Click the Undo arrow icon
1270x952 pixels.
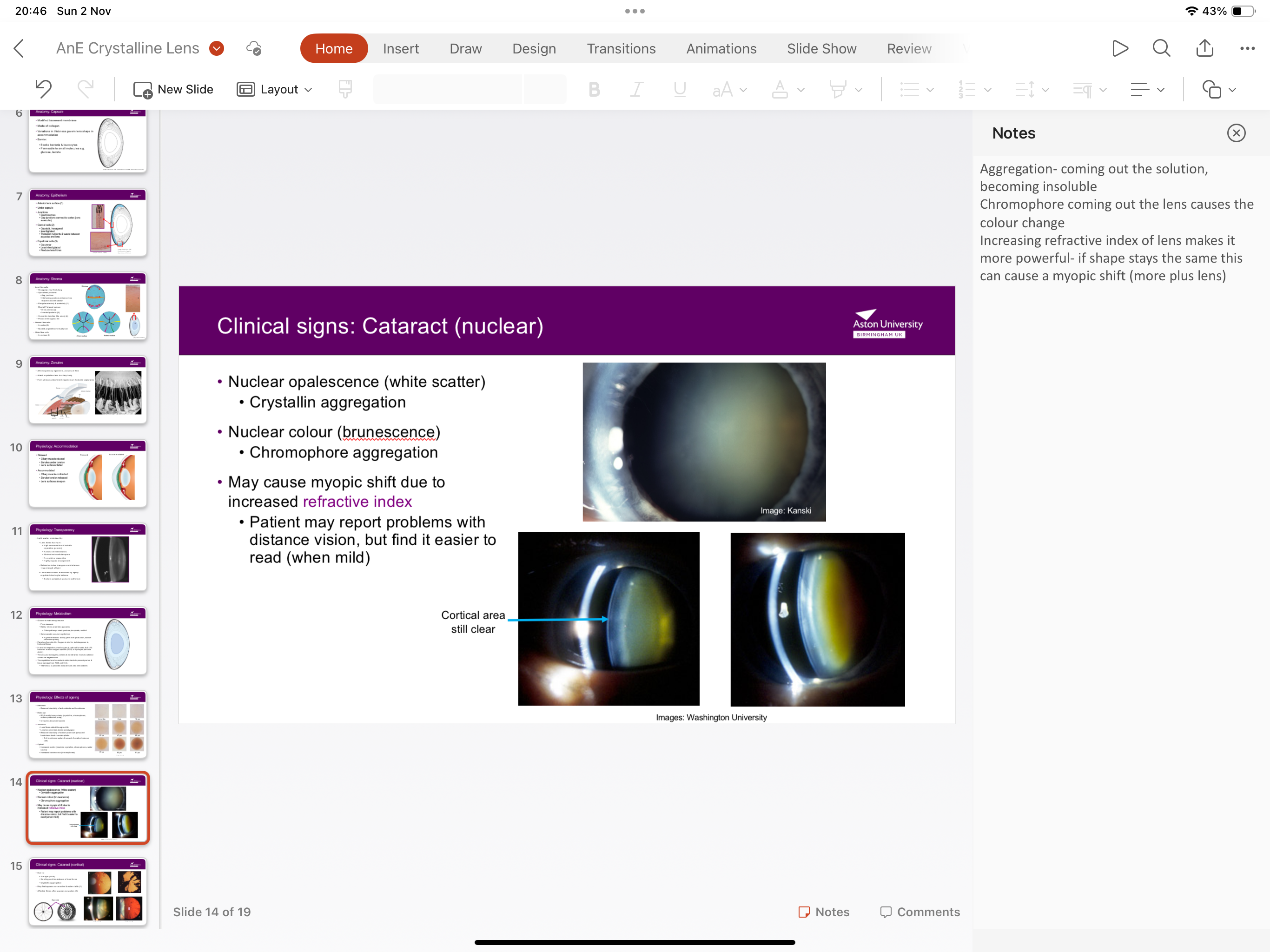click(43, 89)
